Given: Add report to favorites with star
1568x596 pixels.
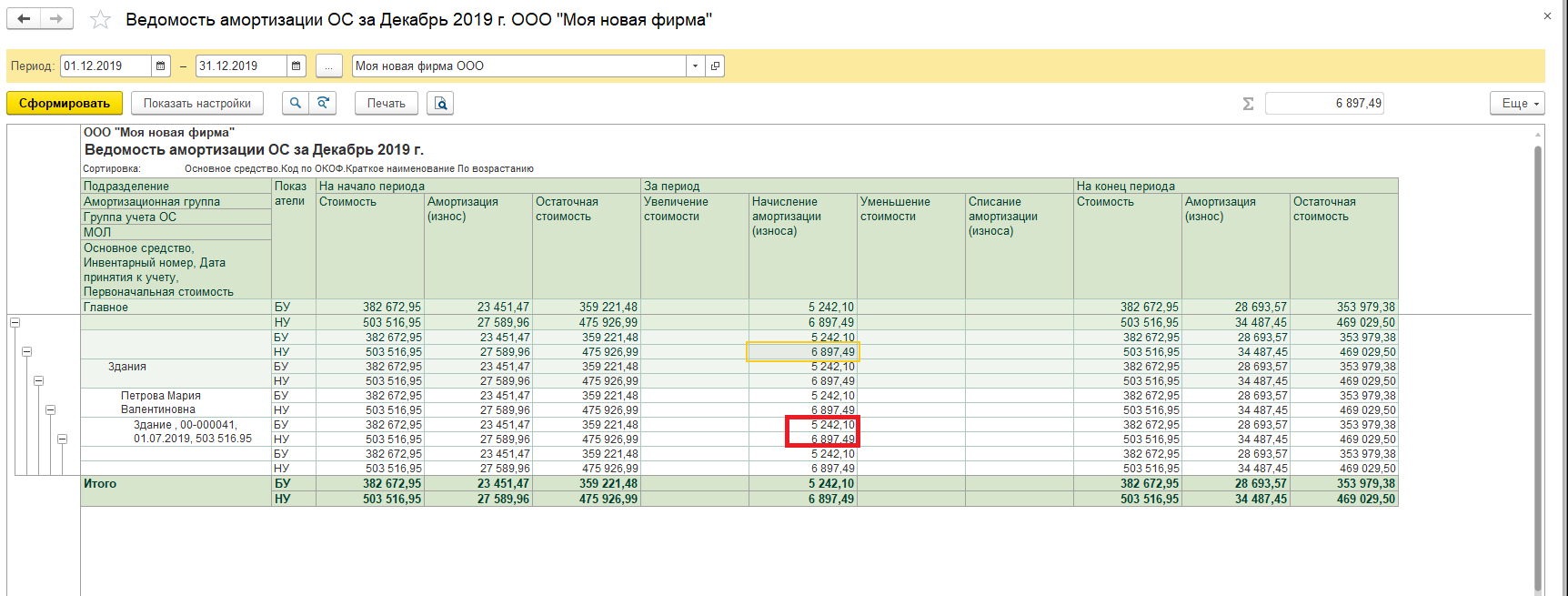Looking at the screenshot, I should tap(101, 20).
